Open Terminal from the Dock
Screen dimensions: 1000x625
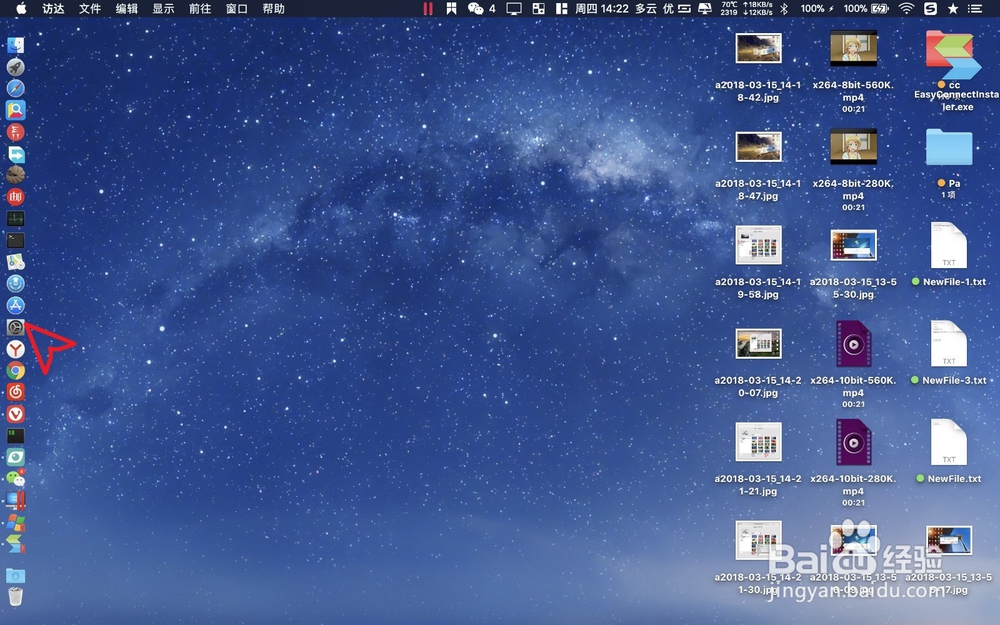15,240
